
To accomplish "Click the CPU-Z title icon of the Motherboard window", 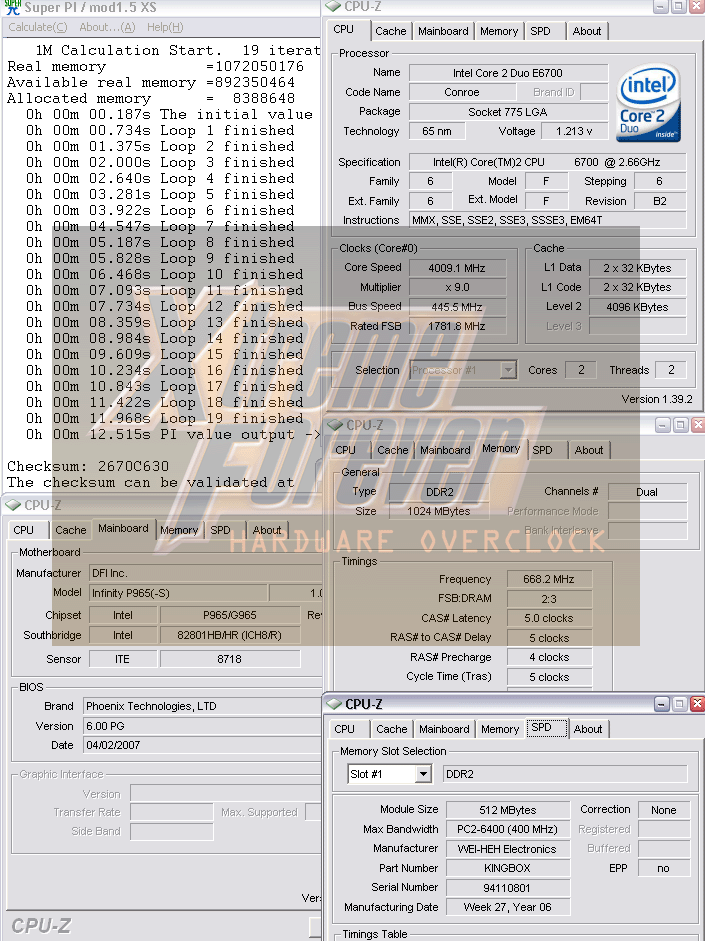I will [13, 505].
